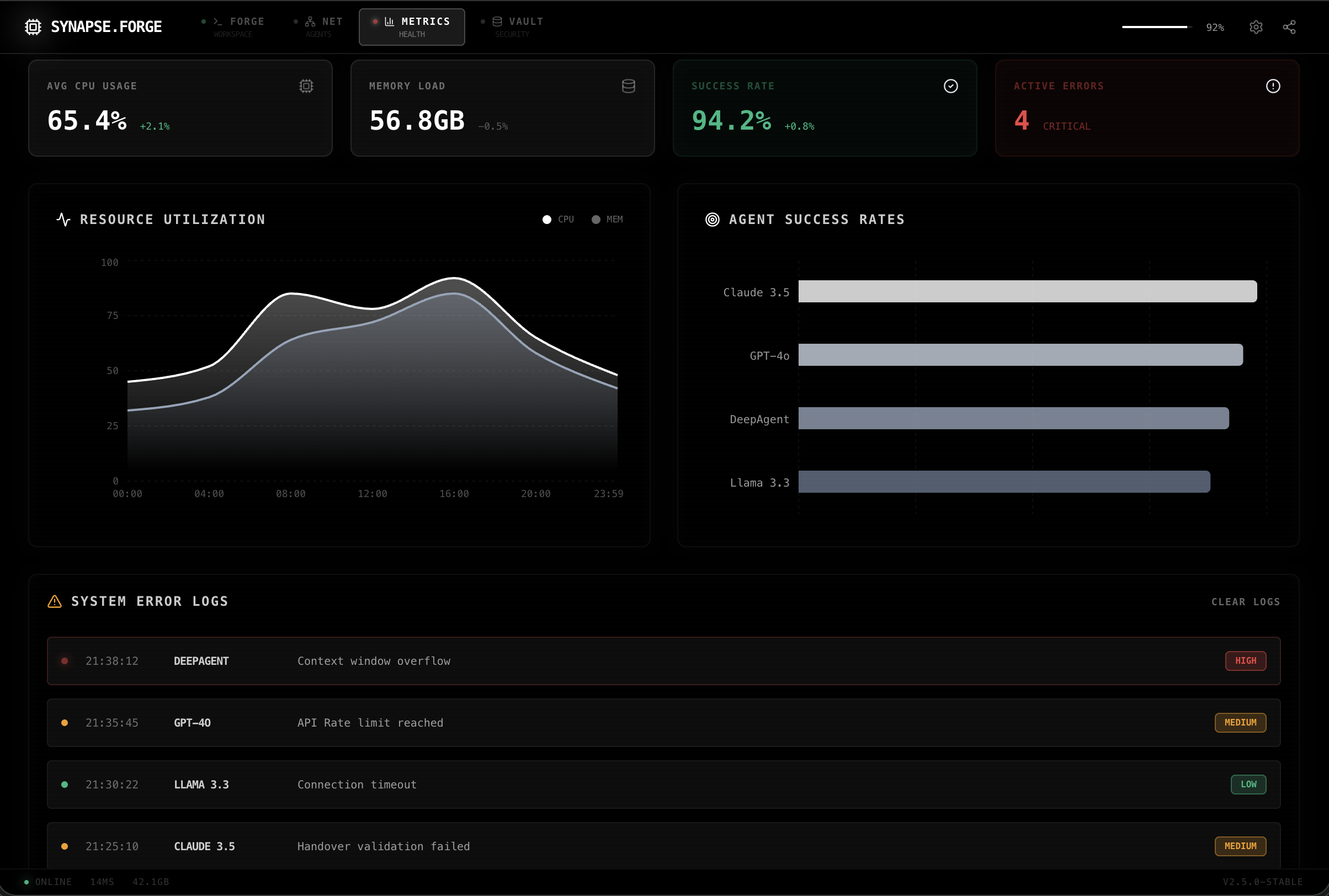Click the target icon beside AGENT SUCCESS RATES
Screen dimensions: 1329x896
click(712, 220)
